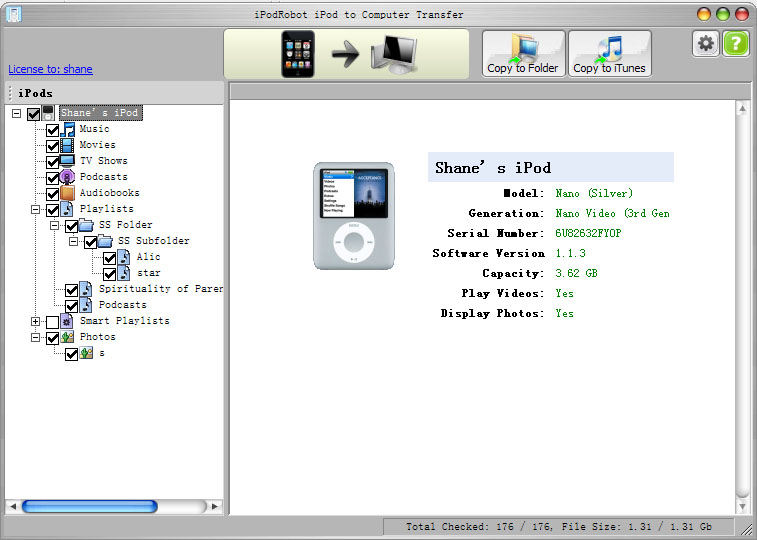Click the Software Version value 1.1.3
This screenshot has height=540, width=757.
(x=571, y=253)
